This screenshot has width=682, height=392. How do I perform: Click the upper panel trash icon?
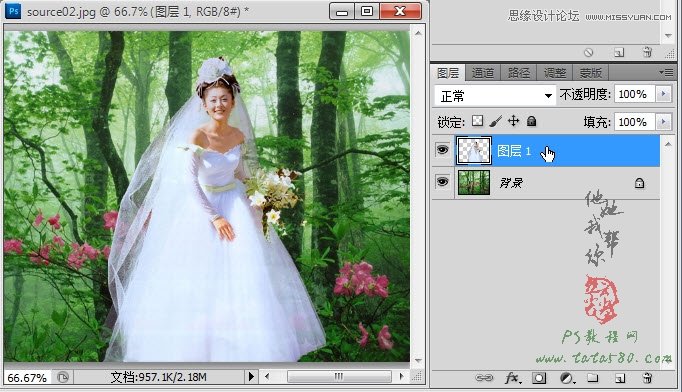(647, 52)
